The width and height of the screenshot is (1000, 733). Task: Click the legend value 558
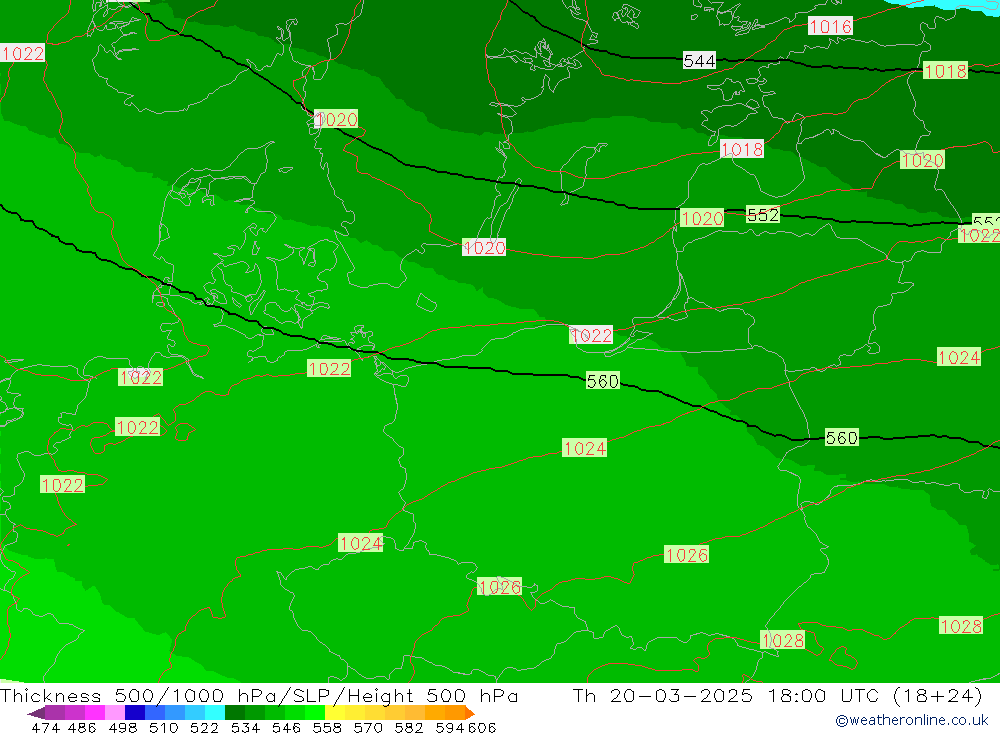pos(327,727)
